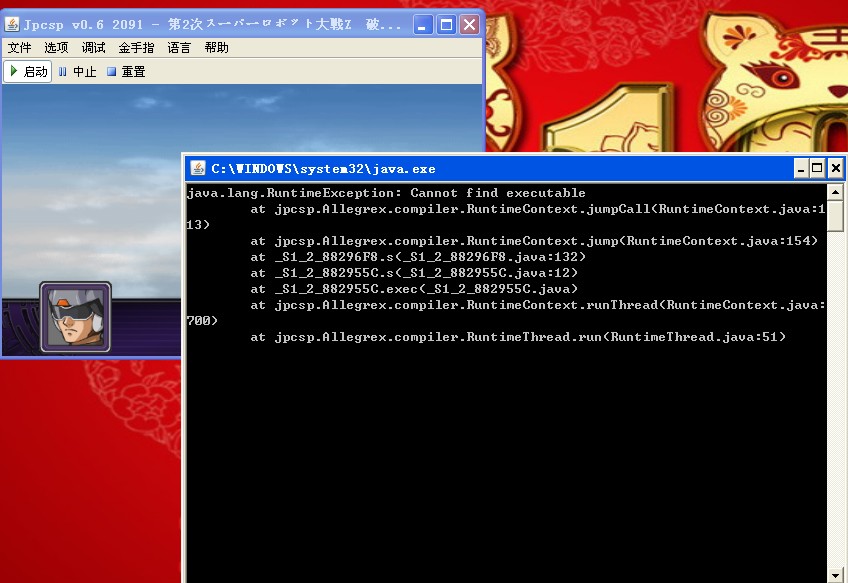Click the console scrollbar down arrow
Screen dimensions: 848x583
(836, 575)
